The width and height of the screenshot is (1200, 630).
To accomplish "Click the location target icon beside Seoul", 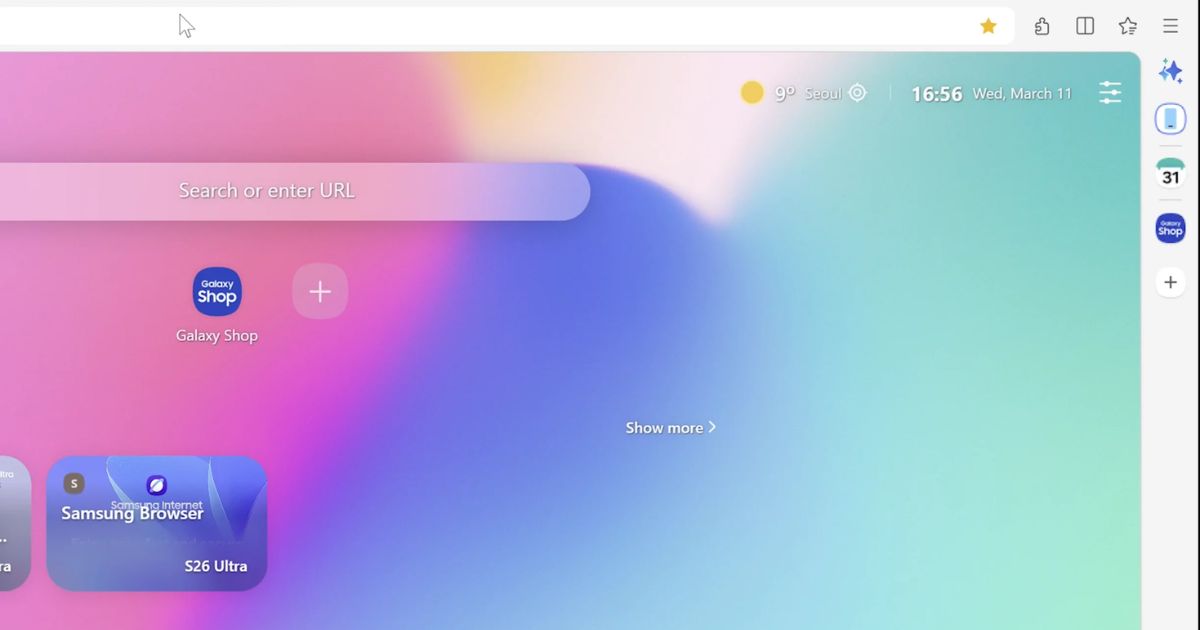I will 857,92.
